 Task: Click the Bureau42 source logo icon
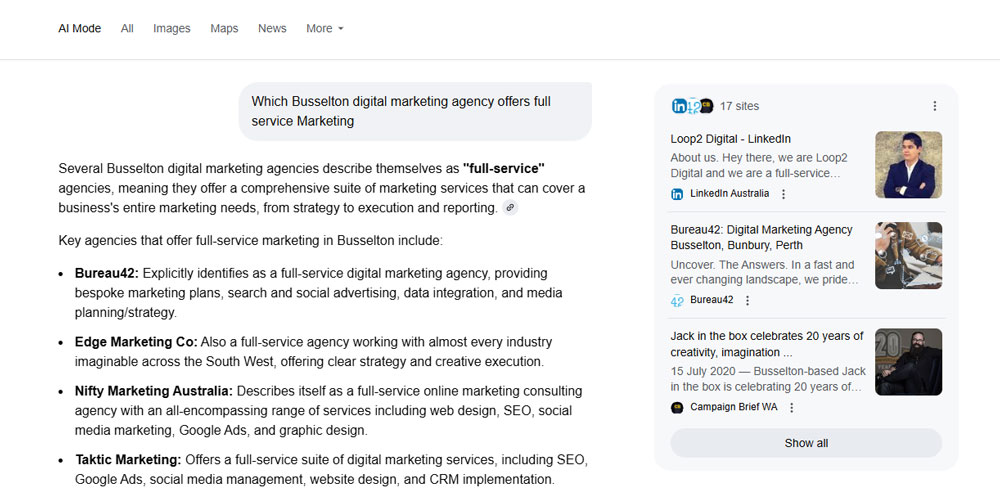(677, 300)
